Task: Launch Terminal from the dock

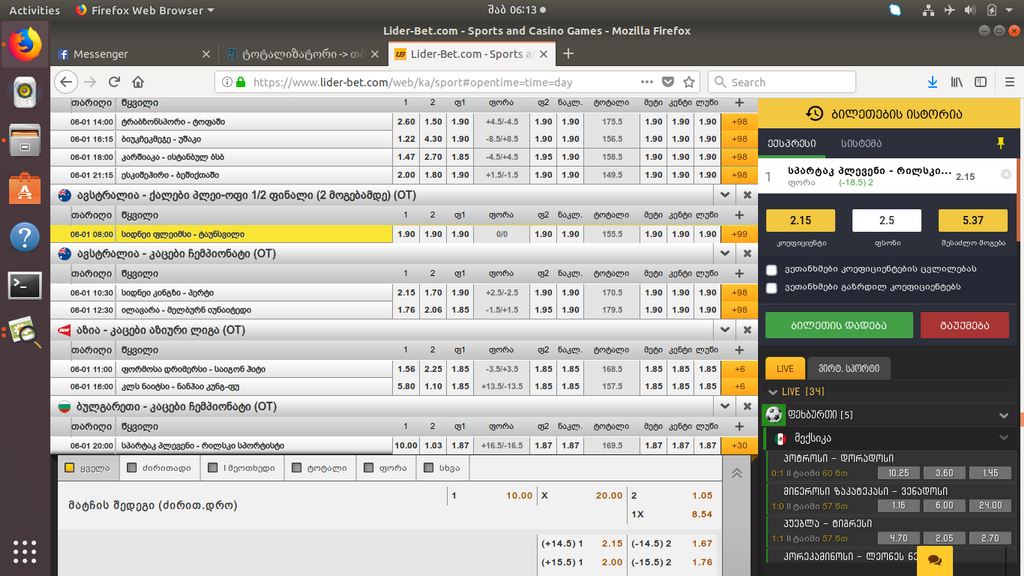Action: coord(25,285)
